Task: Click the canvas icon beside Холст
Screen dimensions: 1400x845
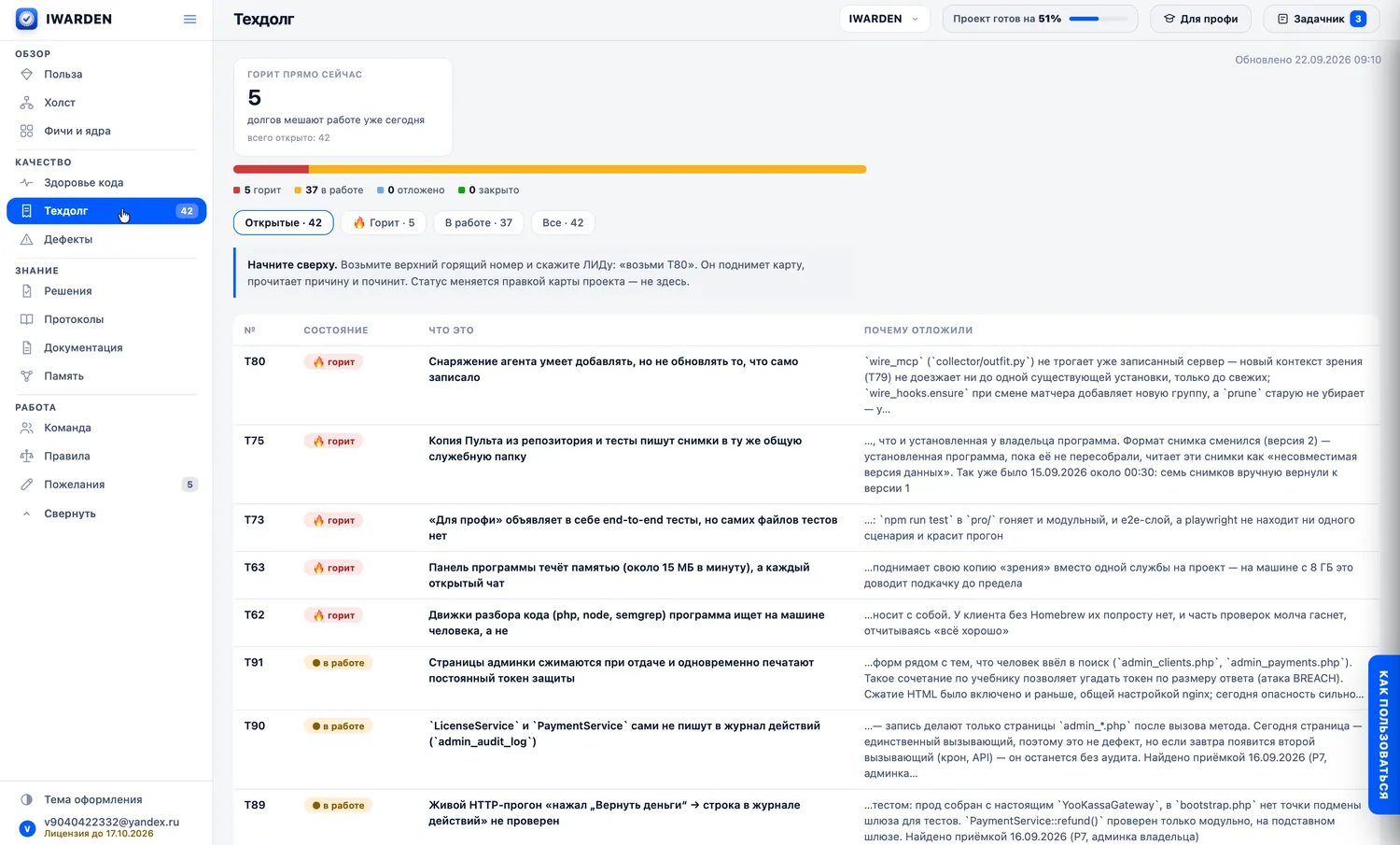Action: [x=27, y=103]
